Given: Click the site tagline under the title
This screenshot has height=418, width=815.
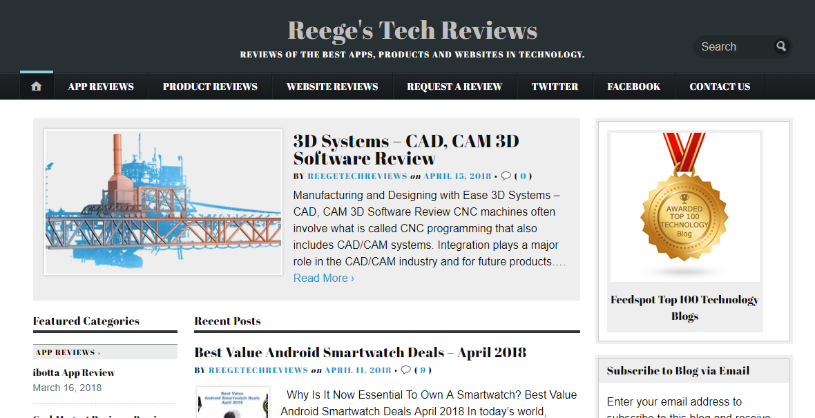Looking at the screenshot, I should pyautogui.click(x=412, y=54).
